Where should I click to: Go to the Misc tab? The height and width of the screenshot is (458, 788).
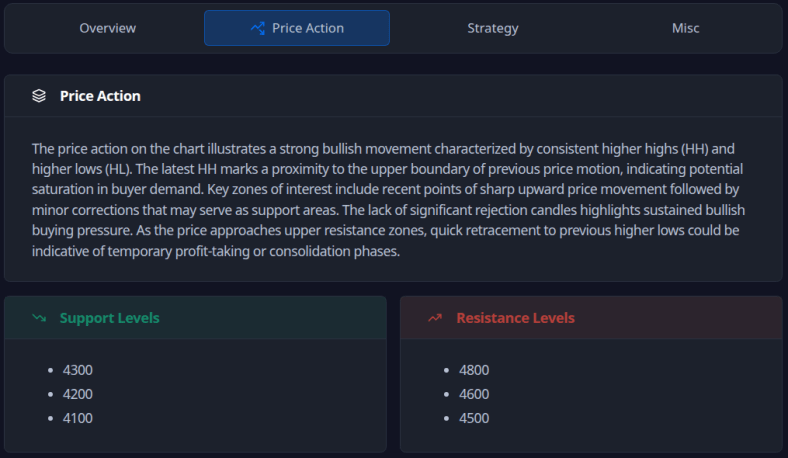coord(686,28)
